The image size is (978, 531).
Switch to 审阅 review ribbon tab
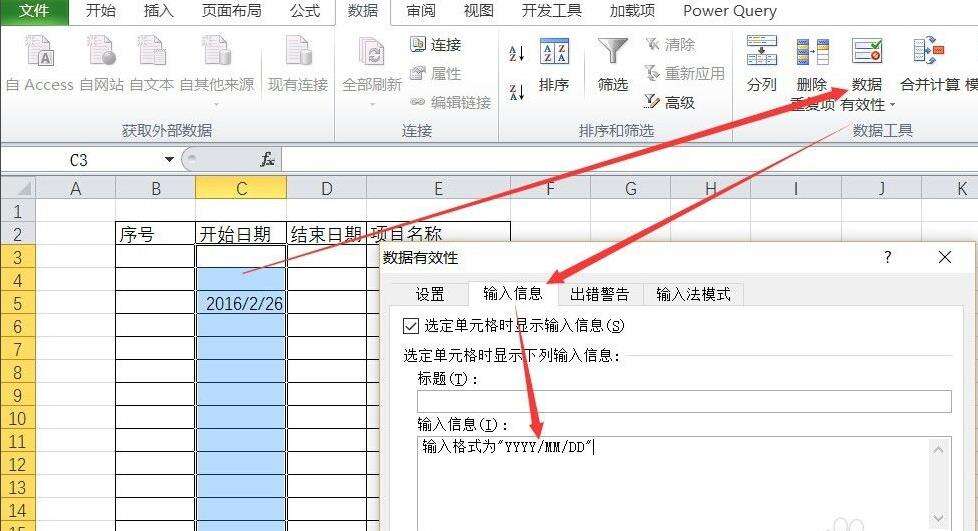(421, 11)
